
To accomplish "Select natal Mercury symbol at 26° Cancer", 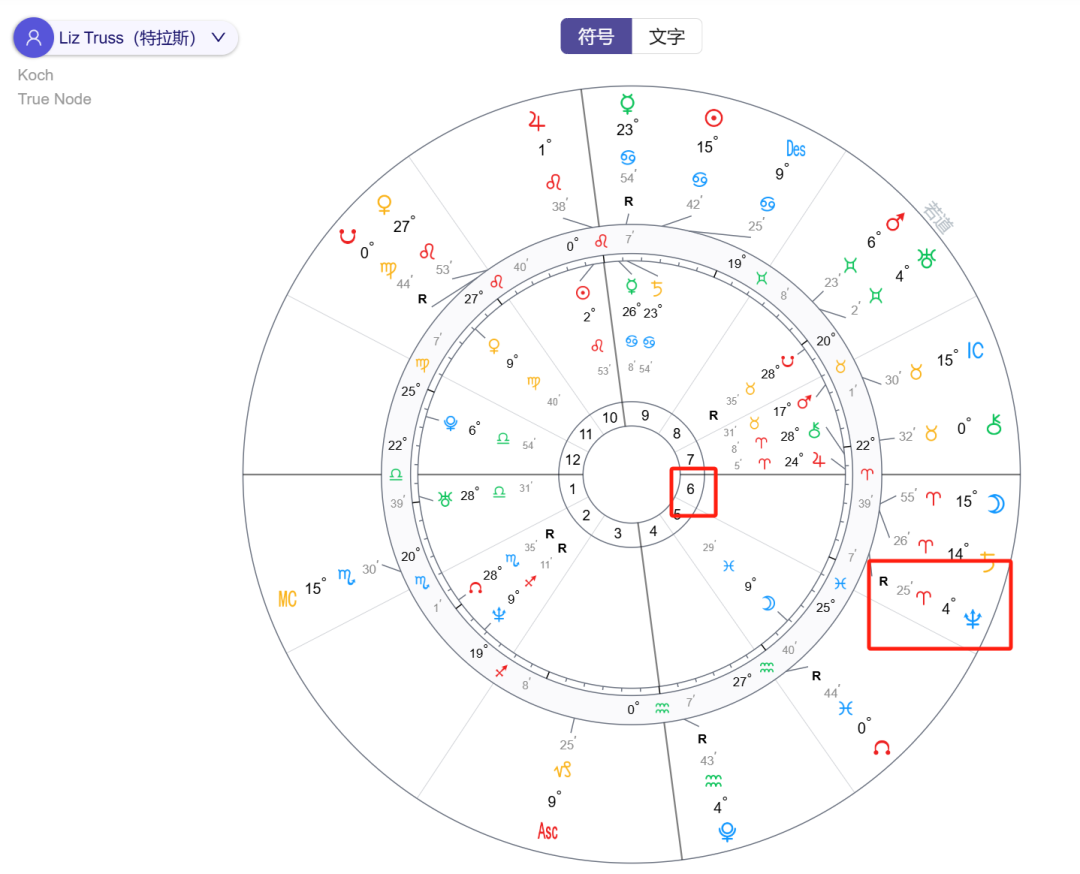I will click(632, 287).
